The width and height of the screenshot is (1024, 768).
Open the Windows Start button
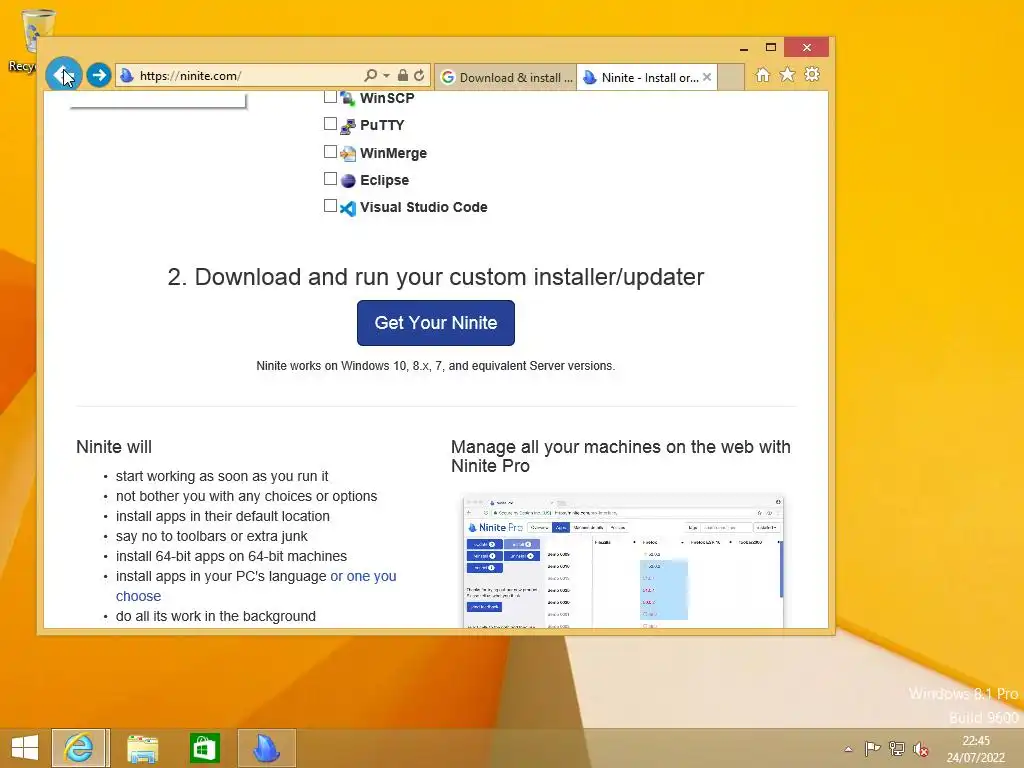tap(25, 748)
